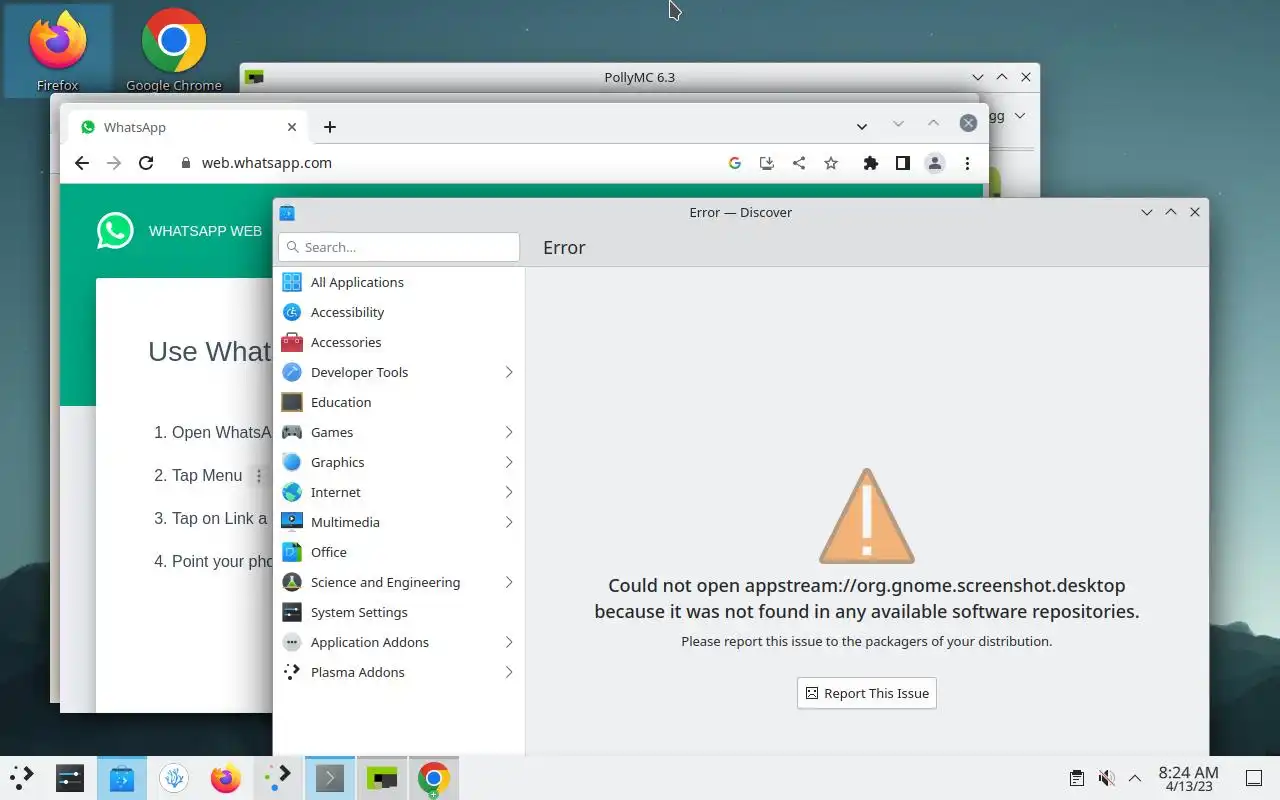Show hidden system tray icons arrow

1135,778
